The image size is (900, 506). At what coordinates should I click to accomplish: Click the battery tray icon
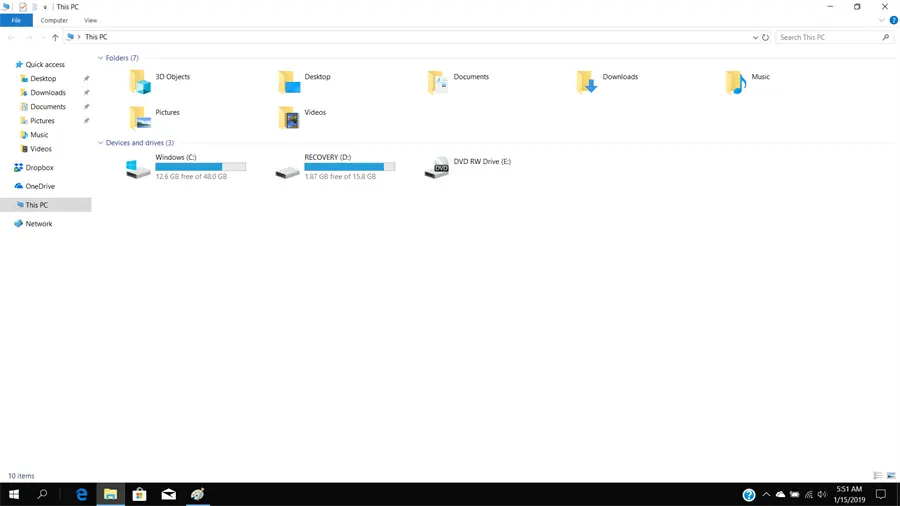[x=794, y=494]
